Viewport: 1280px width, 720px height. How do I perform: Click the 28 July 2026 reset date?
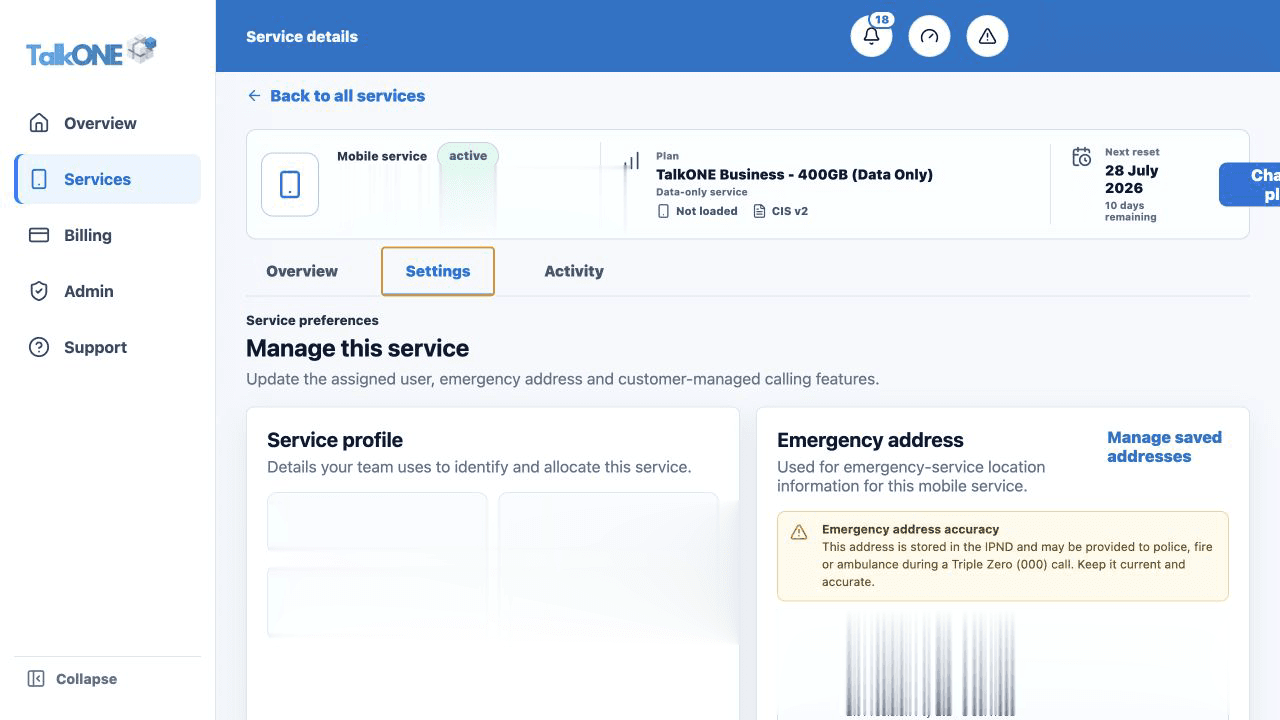pos(1133,179)
